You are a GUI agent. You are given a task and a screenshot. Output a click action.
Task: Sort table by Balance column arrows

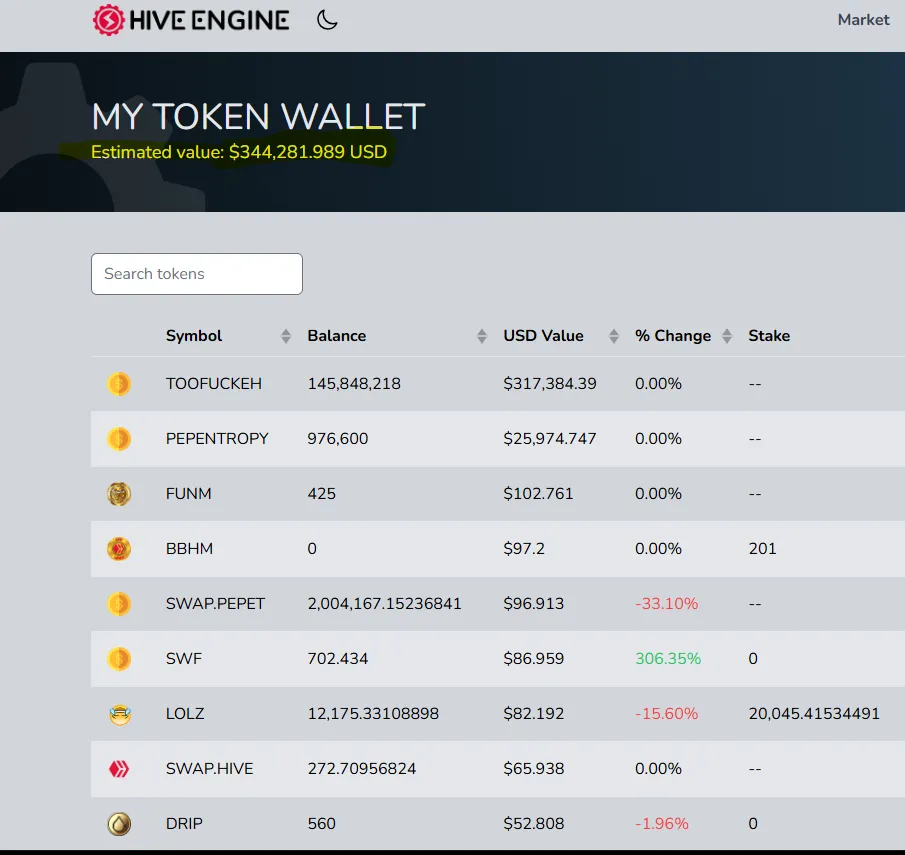pos(482,336)
